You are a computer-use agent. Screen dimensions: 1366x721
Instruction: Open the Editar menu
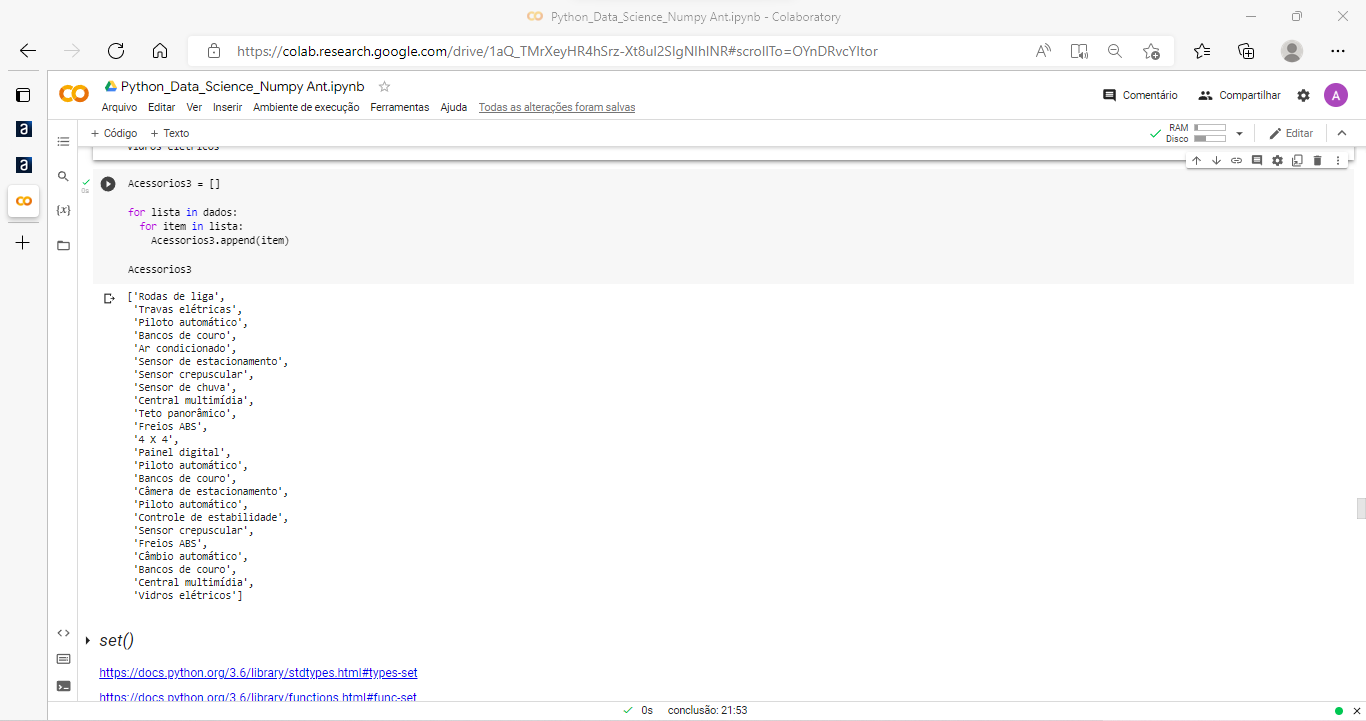coord(161,107)
